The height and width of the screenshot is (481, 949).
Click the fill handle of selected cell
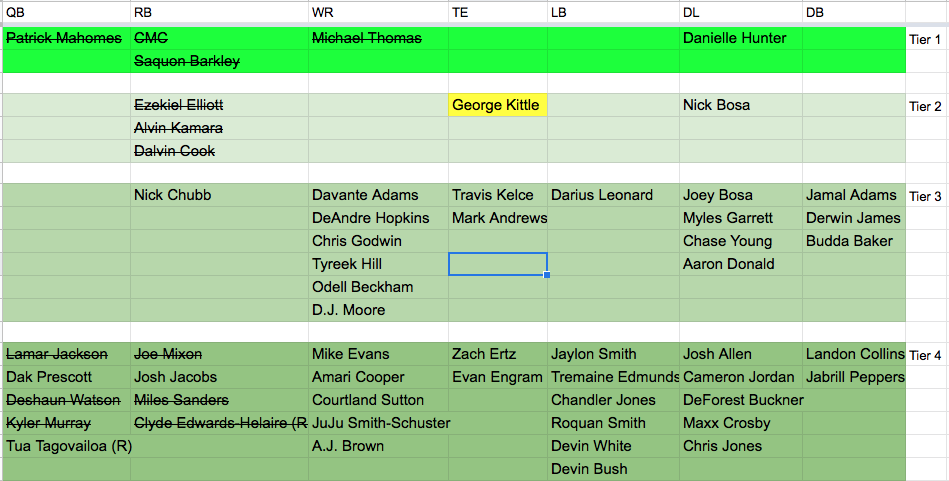pos(547,275)
